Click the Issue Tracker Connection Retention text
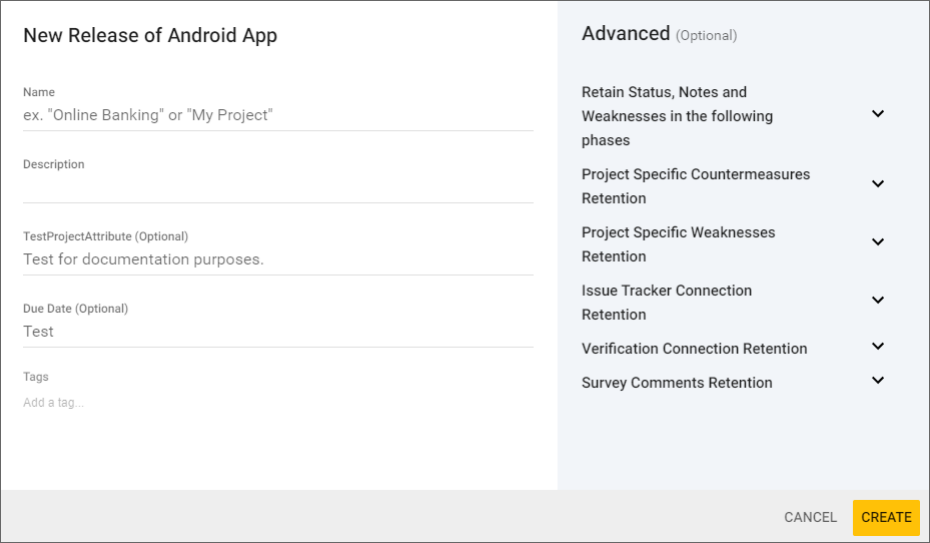The width and height of the screenshot is (930, 543). coord(666,302)
